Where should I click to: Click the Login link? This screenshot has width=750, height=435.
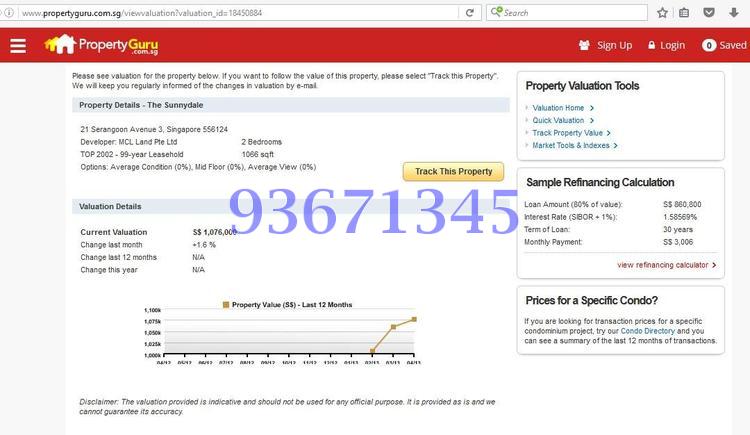point(673,45)
